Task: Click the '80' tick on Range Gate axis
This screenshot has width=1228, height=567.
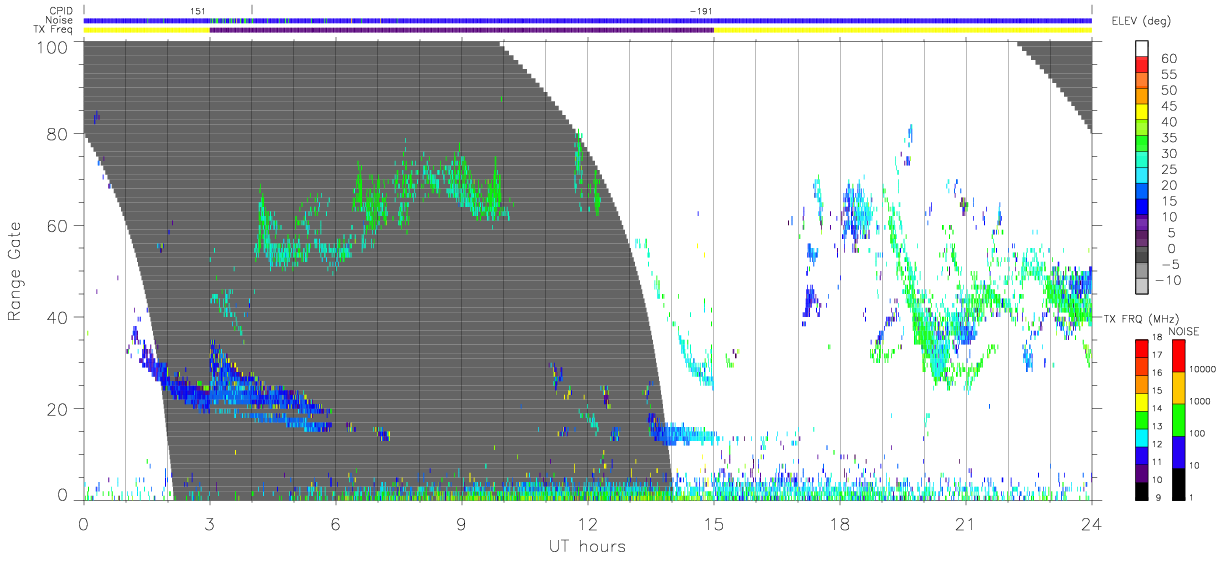Action: pos(58,134)
